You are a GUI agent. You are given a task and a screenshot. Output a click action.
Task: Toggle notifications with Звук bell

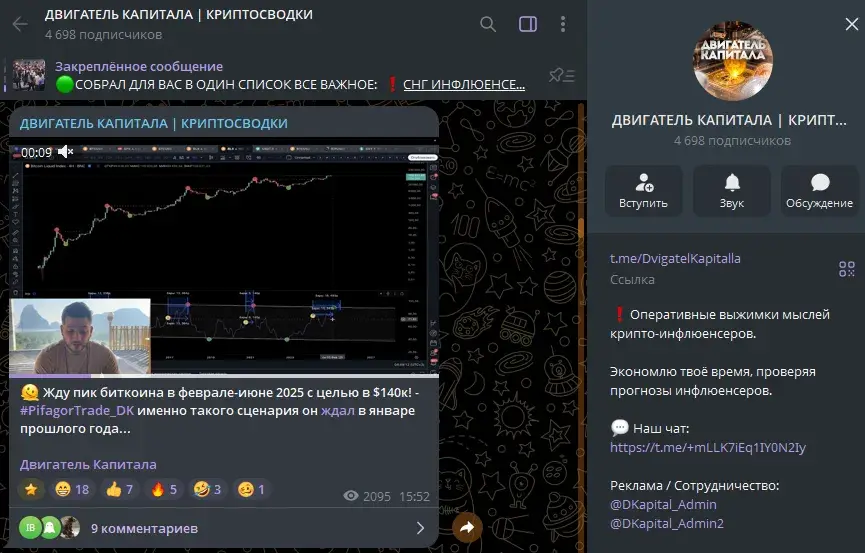731,191
